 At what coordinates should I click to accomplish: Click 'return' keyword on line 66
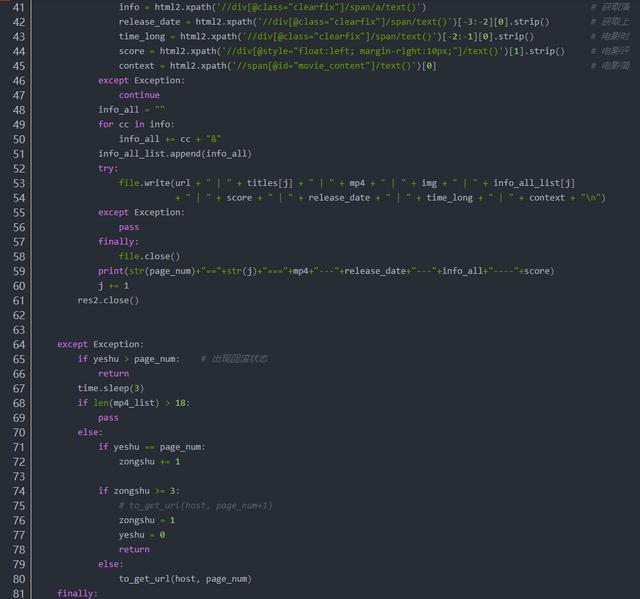pyautogui.click(x=113, y=374)
